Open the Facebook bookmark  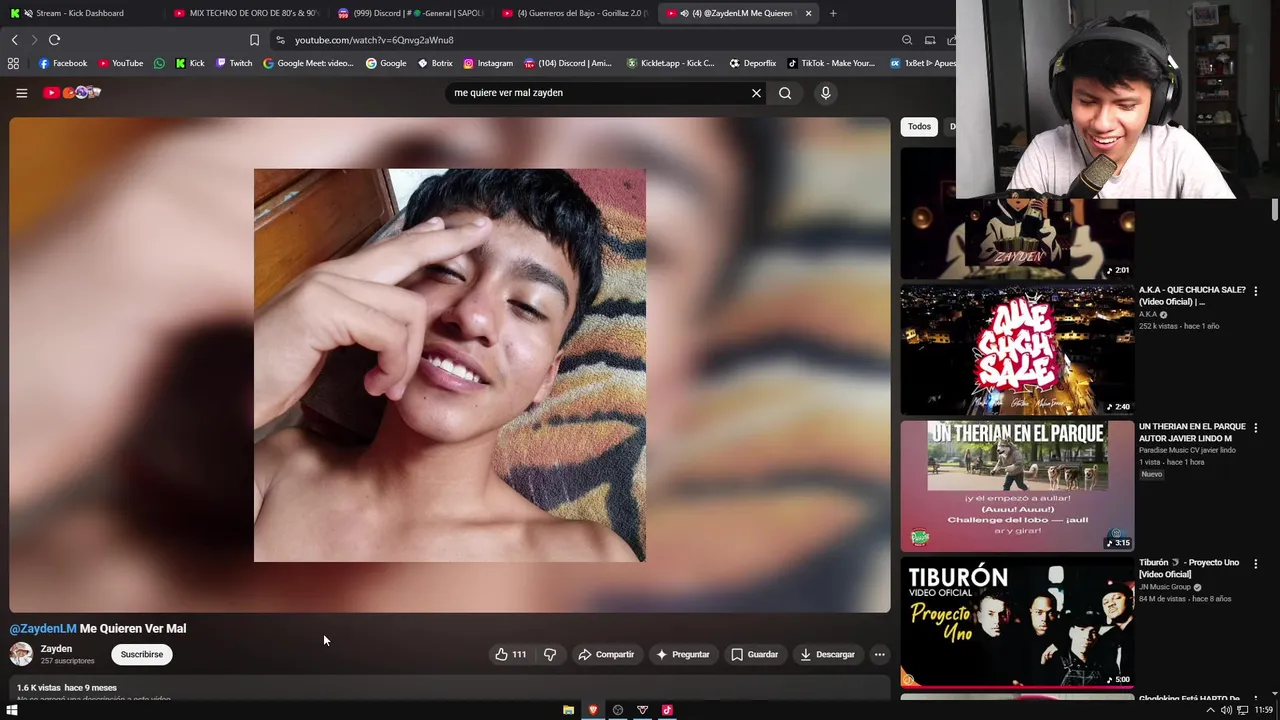pos(63,63)
